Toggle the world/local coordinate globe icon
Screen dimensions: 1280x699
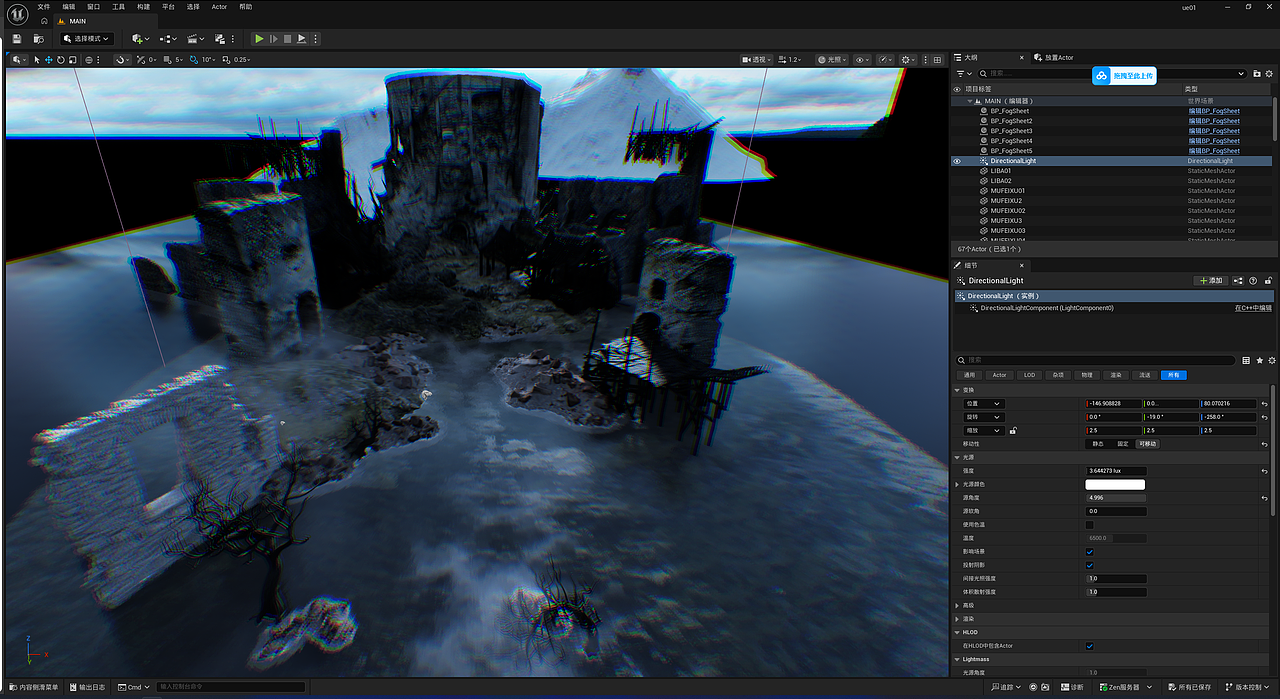pyautogui.click(x=89, y=60)
